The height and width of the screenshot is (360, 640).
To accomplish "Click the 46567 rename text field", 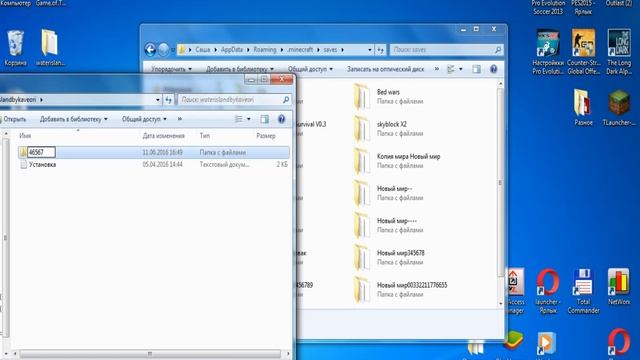I will pyautogui.click(x=41, y=152).
